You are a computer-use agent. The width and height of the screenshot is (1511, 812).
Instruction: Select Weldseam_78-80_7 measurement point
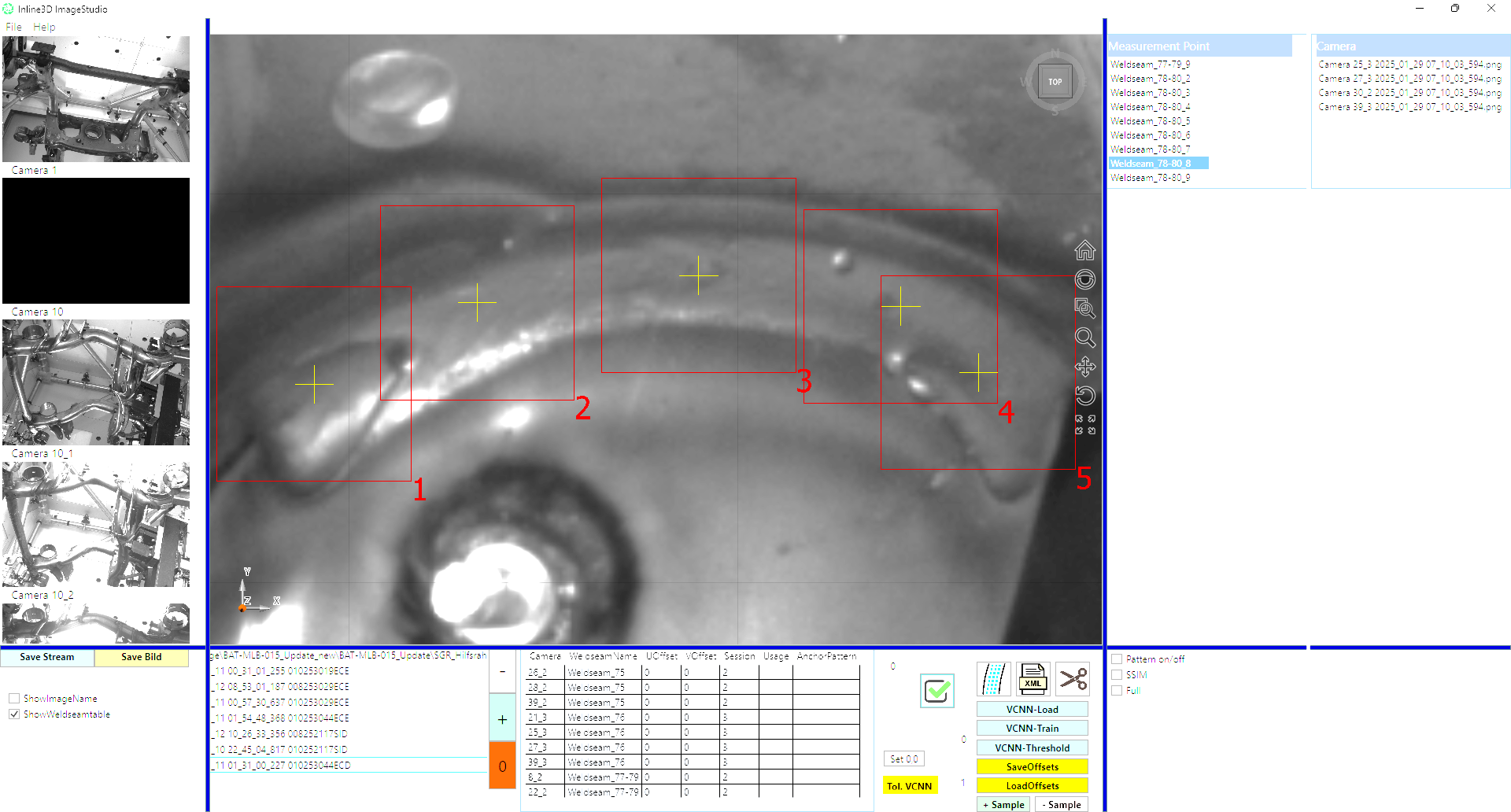[x=1150, y=149]
